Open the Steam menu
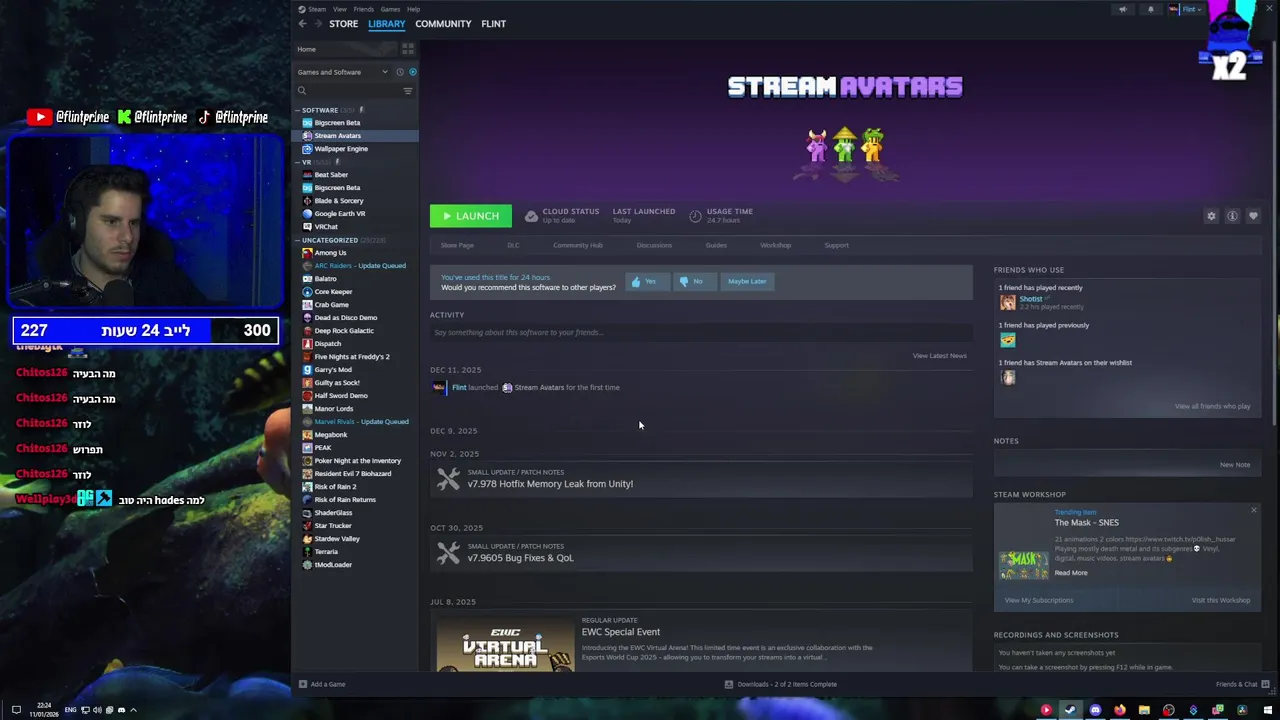The image size is (1280, 720). 317,9
